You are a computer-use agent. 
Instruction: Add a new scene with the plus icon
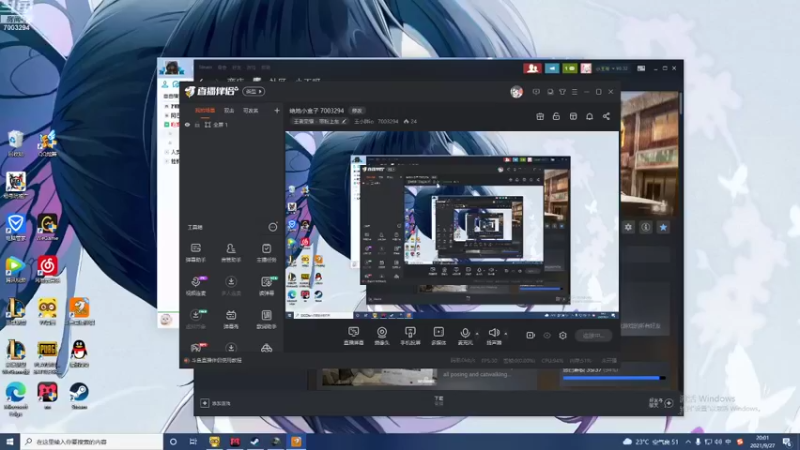[277, 110]
